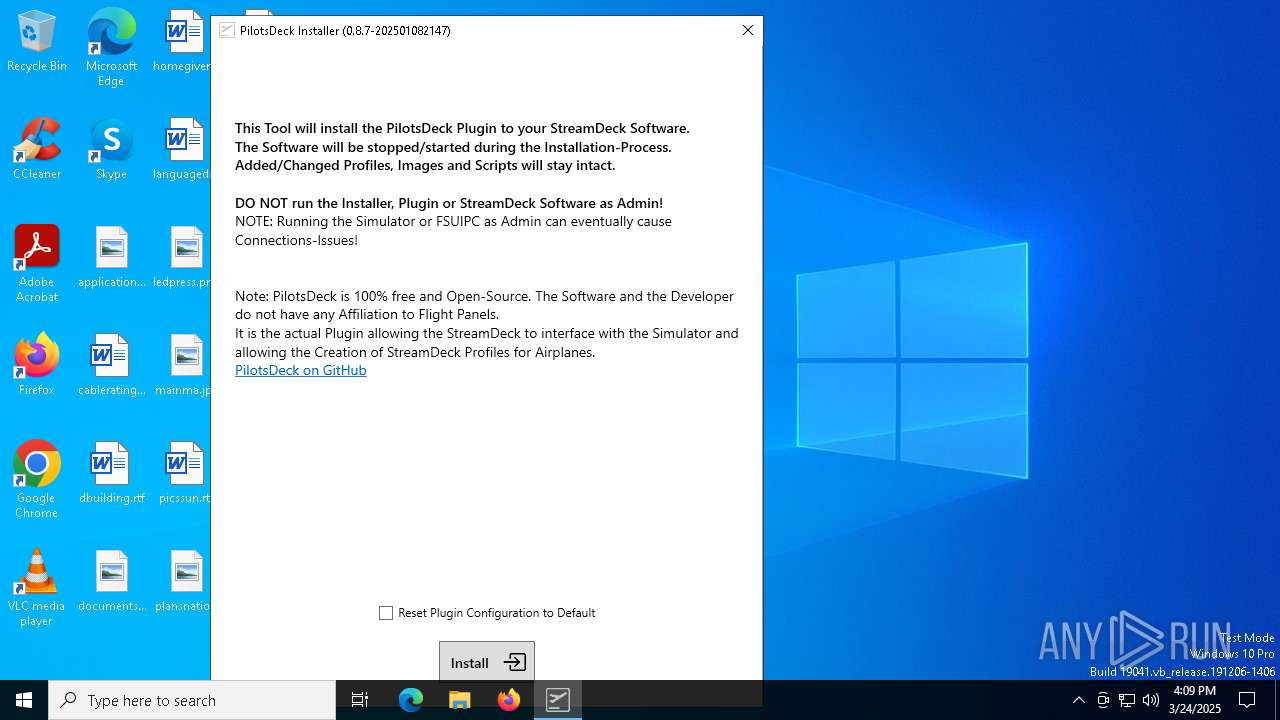Select Firefox desktop shortcut
Viewport: 1280px width, 720px height.
click(x=37, y=365)
